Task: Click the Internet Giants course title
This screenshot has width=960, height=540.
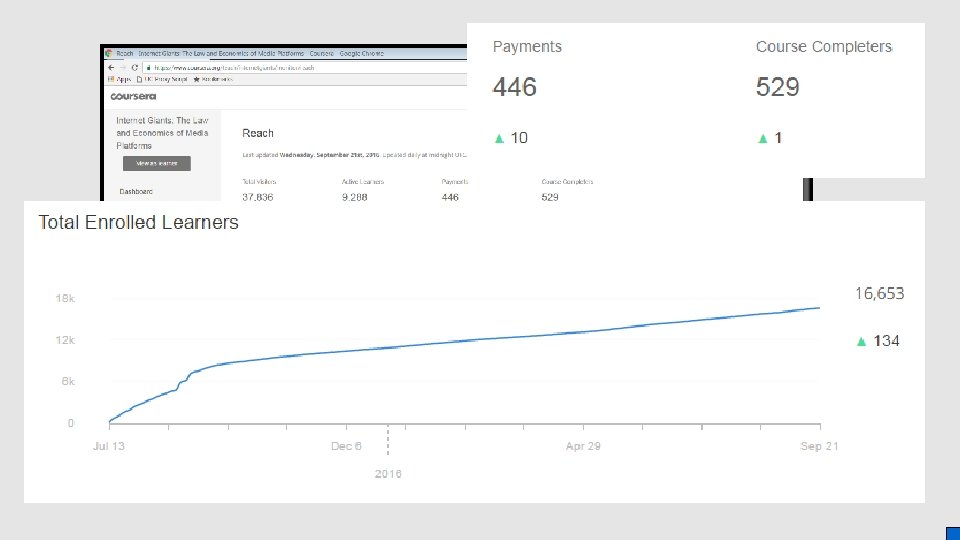Action: click(162, 133)
